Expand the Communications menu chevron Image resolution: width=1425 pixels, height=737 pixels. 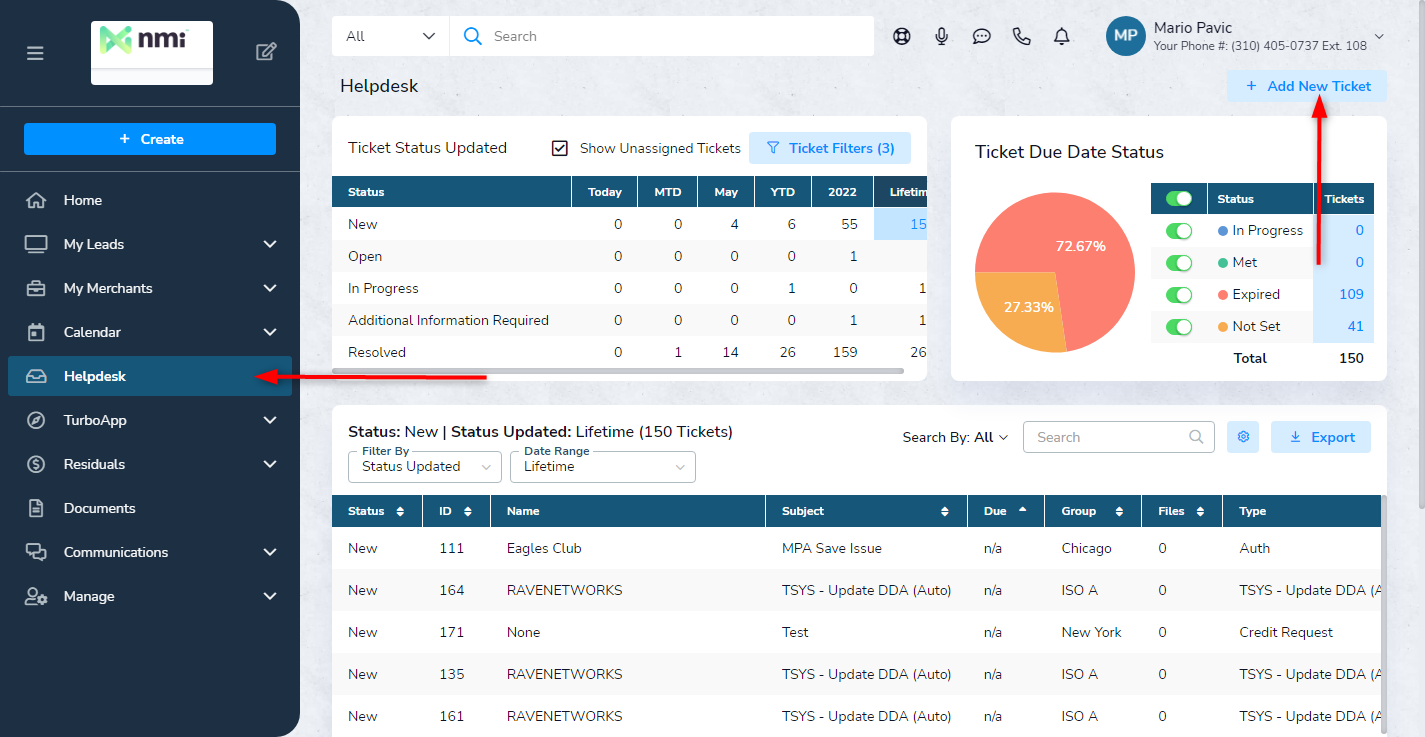click(270, 552)
